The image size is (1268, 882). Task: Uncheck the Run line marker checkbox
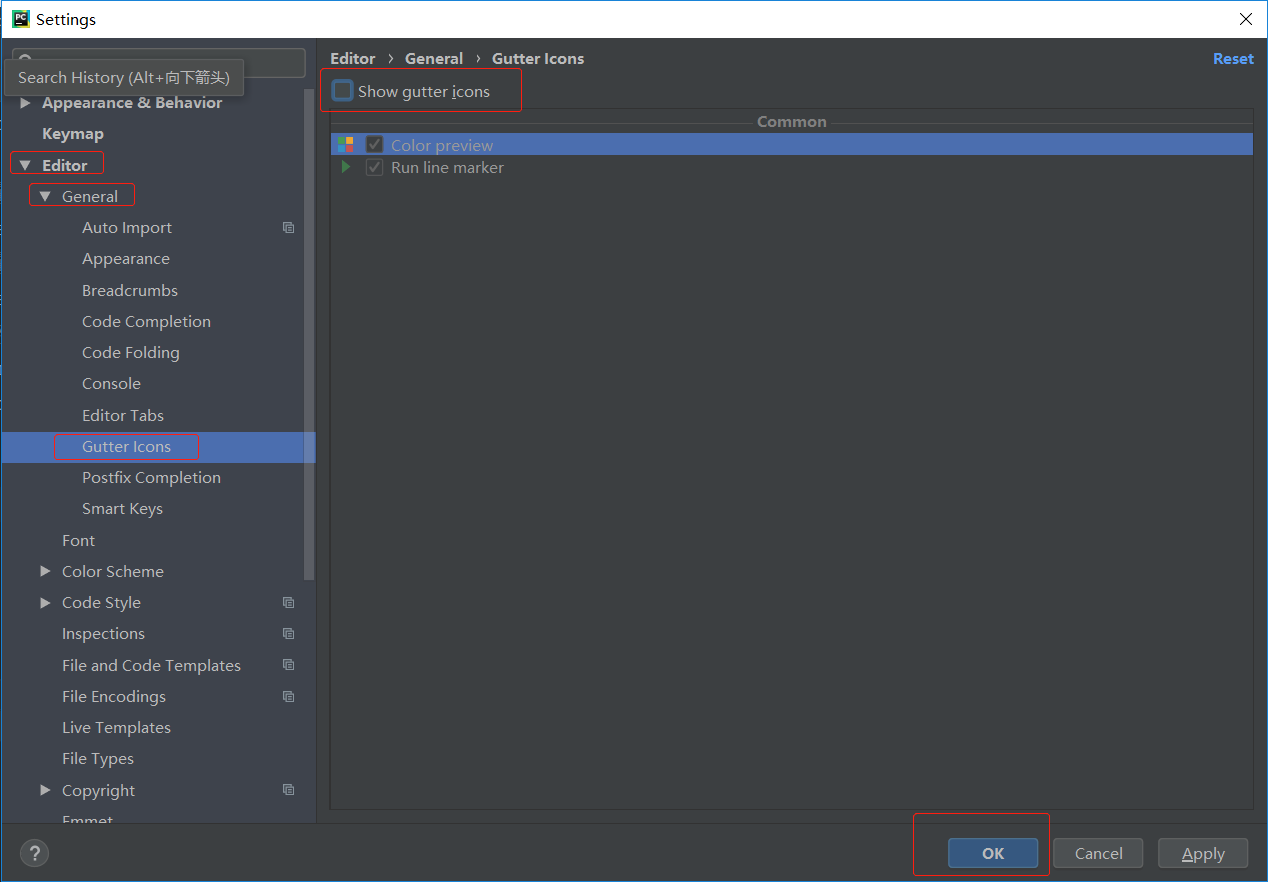click(373, 166)
